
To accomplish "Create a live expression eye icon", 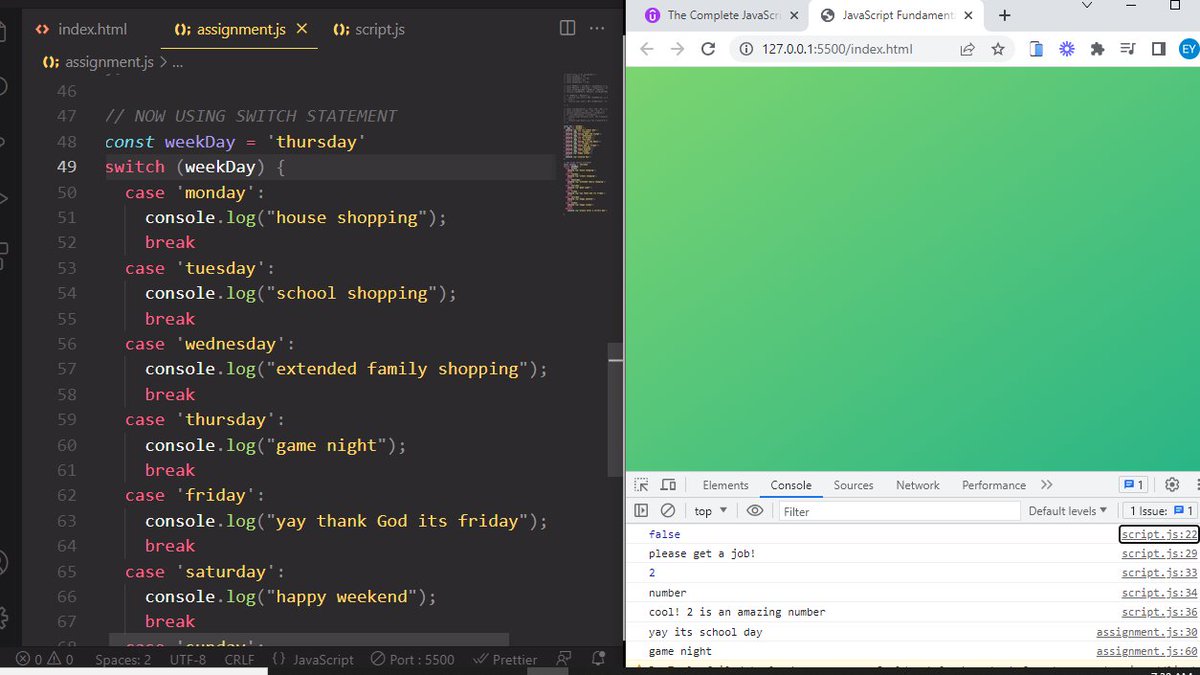I will [x=755, y=511].
